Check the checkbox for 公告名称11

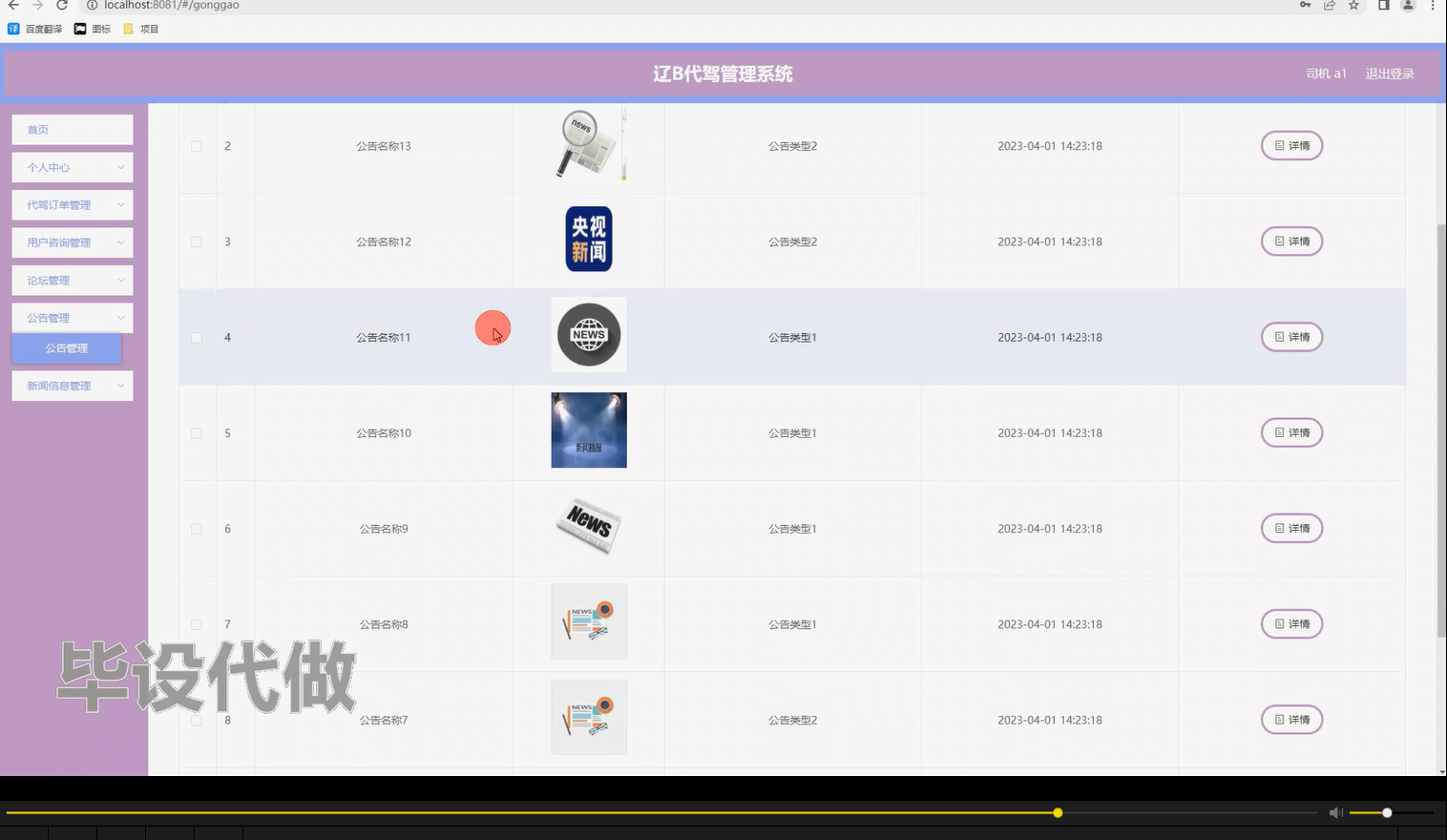[x=197, y=337]
